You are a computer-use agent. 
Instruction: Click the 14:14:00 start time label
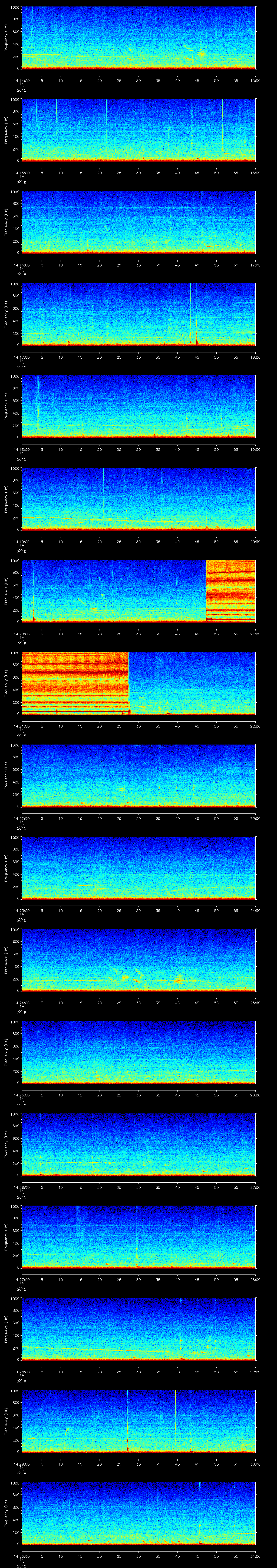point(21,80)
